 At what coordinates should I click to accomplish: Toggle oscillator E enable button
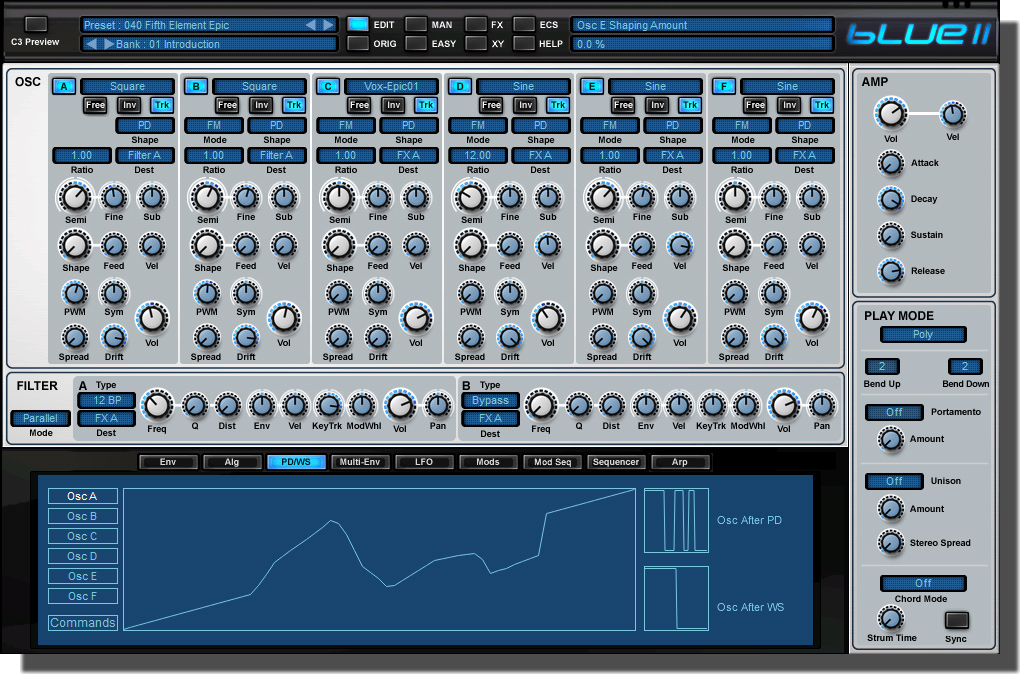pyautogui.click(x=592, y=86)
